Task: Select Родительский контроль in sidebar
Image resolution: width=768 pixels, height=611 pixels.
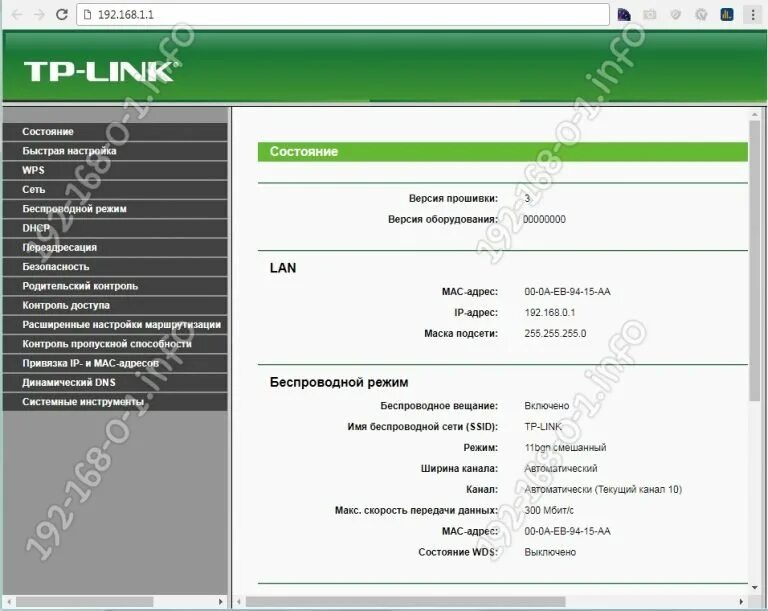Action: point(115,286)
